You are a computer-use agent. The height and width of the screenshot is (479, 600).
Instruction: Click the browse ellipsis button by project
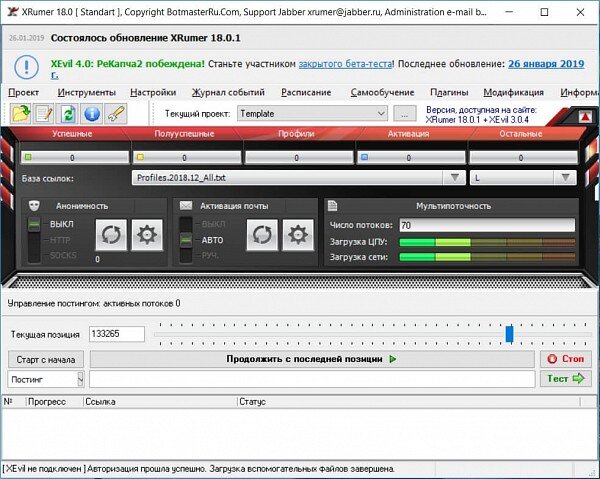(x=405, y=114)
